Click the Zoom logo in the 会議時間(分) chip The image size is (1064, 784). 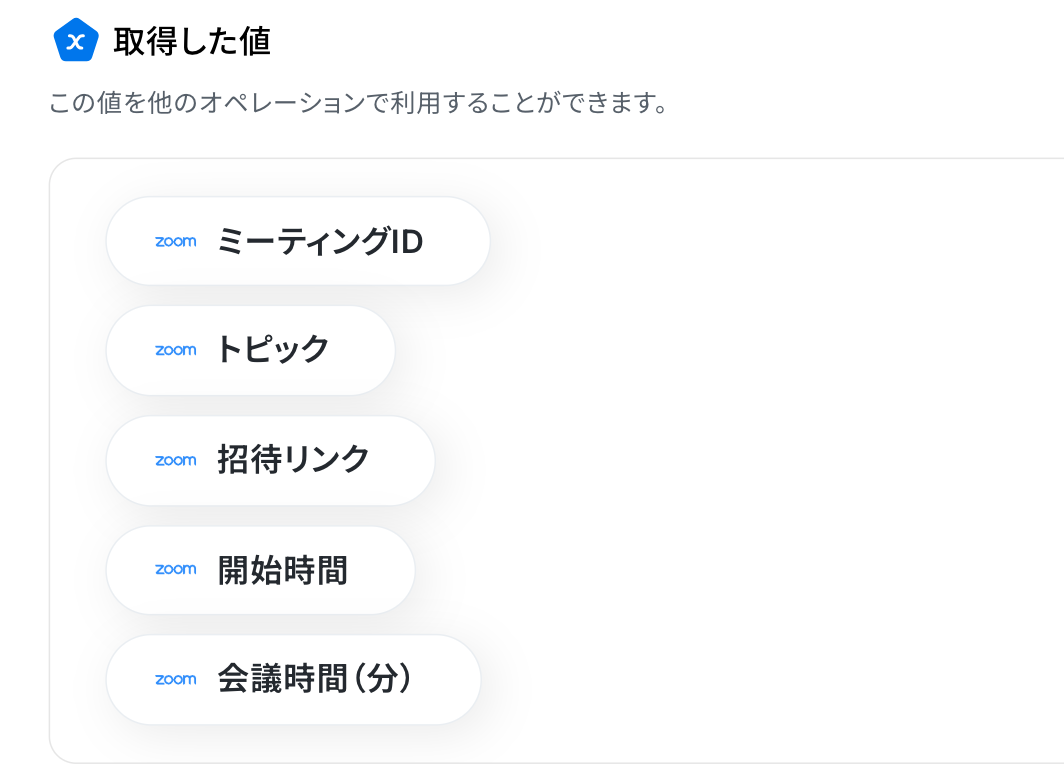[x=176, y=679]
